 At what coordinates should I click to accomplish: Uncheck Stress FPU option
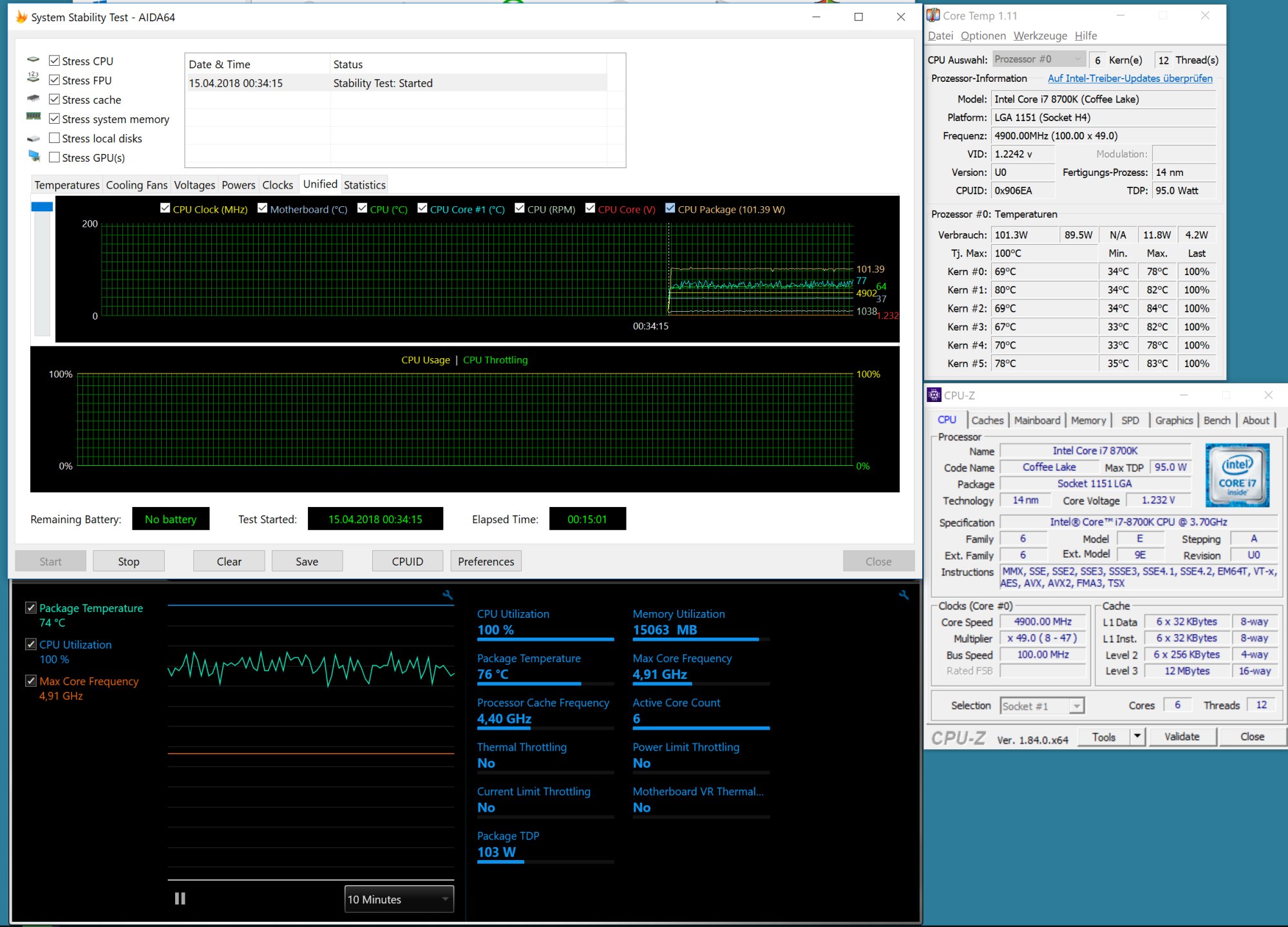(55, 80)
